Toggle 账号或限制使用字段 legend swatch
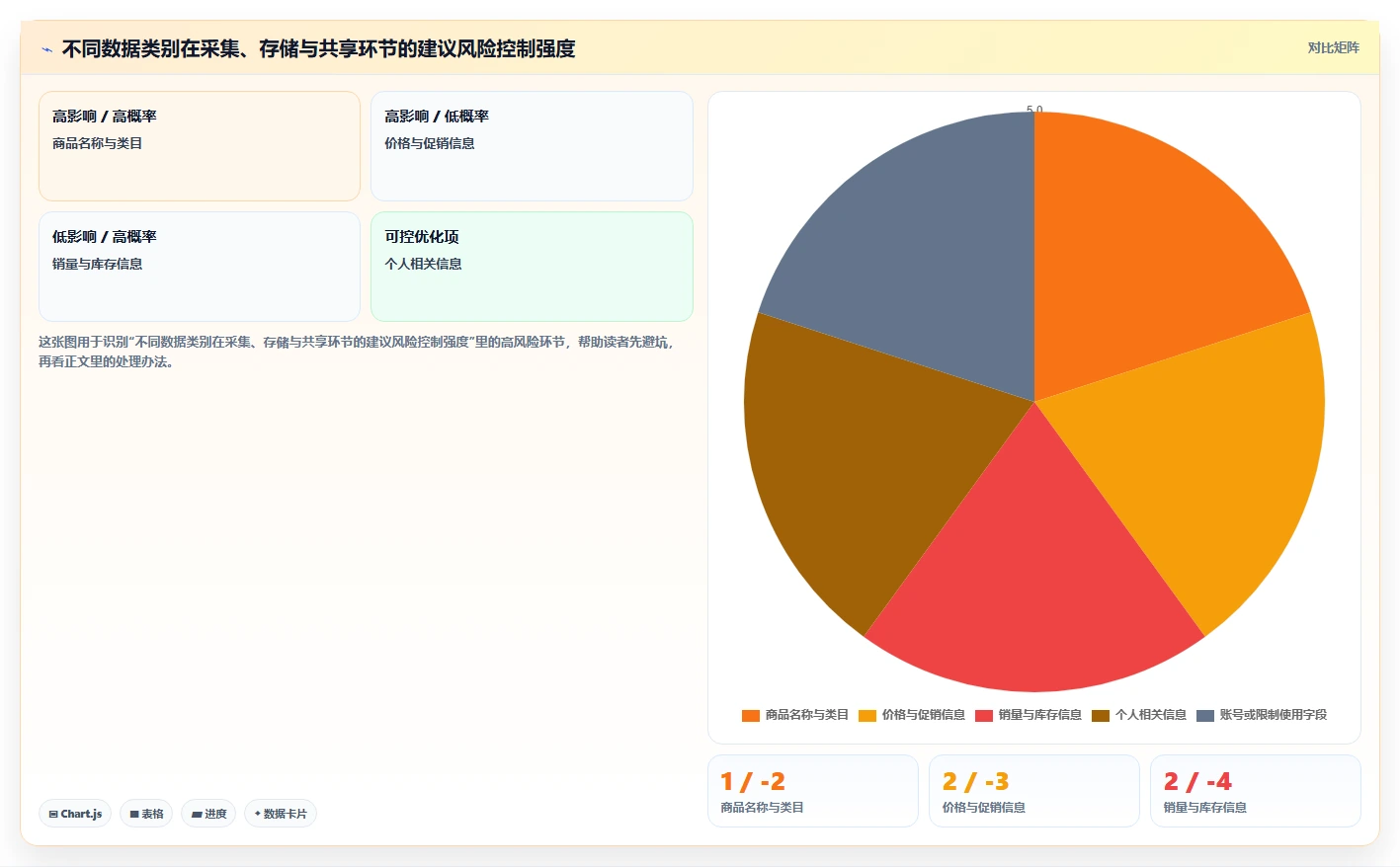This screenshot has height=867, width=1400. (1205, 715)
